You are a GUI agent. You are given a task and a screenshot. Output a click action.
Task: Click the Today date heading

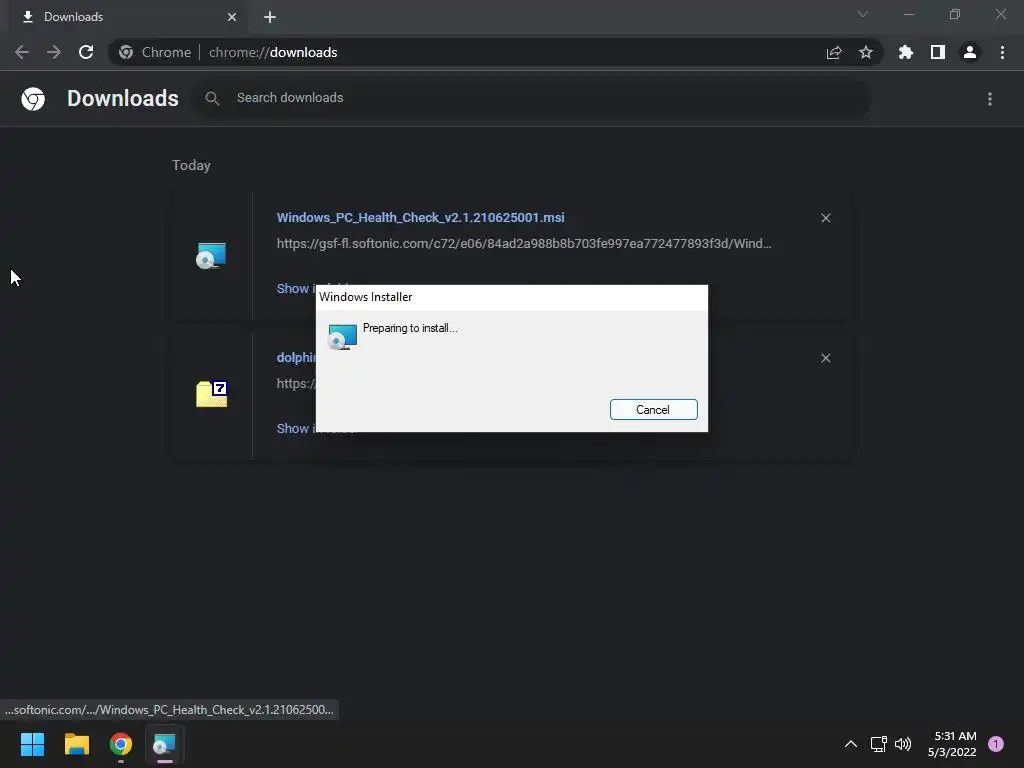click(191, 165)
